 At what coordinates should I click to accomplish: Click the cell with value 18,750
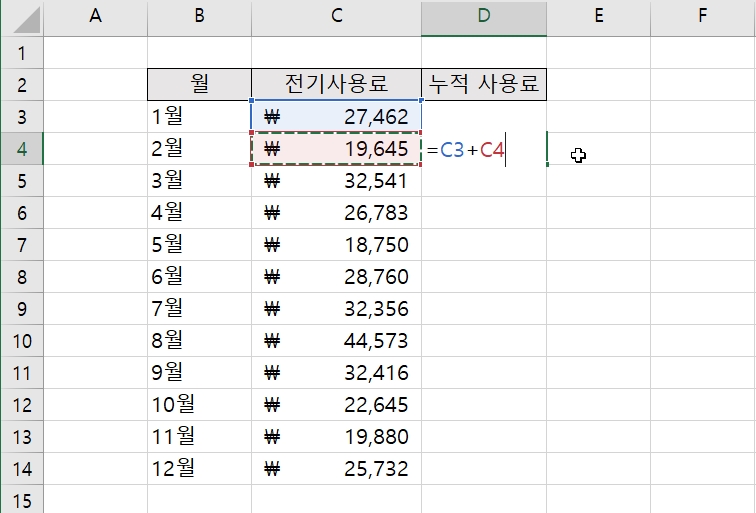coord(337,244)
